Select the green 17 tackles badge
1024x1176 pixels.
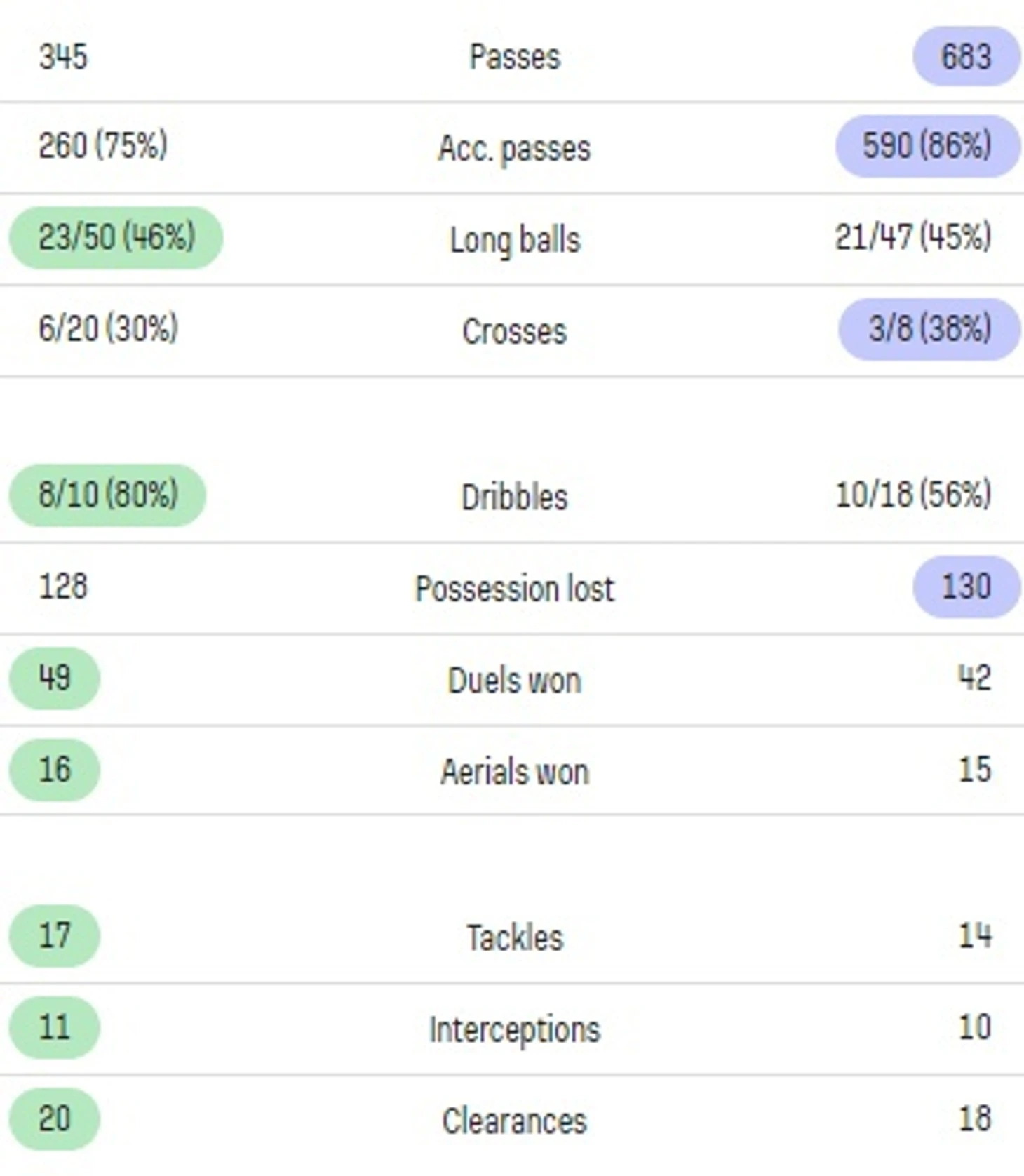coord(55,936)
